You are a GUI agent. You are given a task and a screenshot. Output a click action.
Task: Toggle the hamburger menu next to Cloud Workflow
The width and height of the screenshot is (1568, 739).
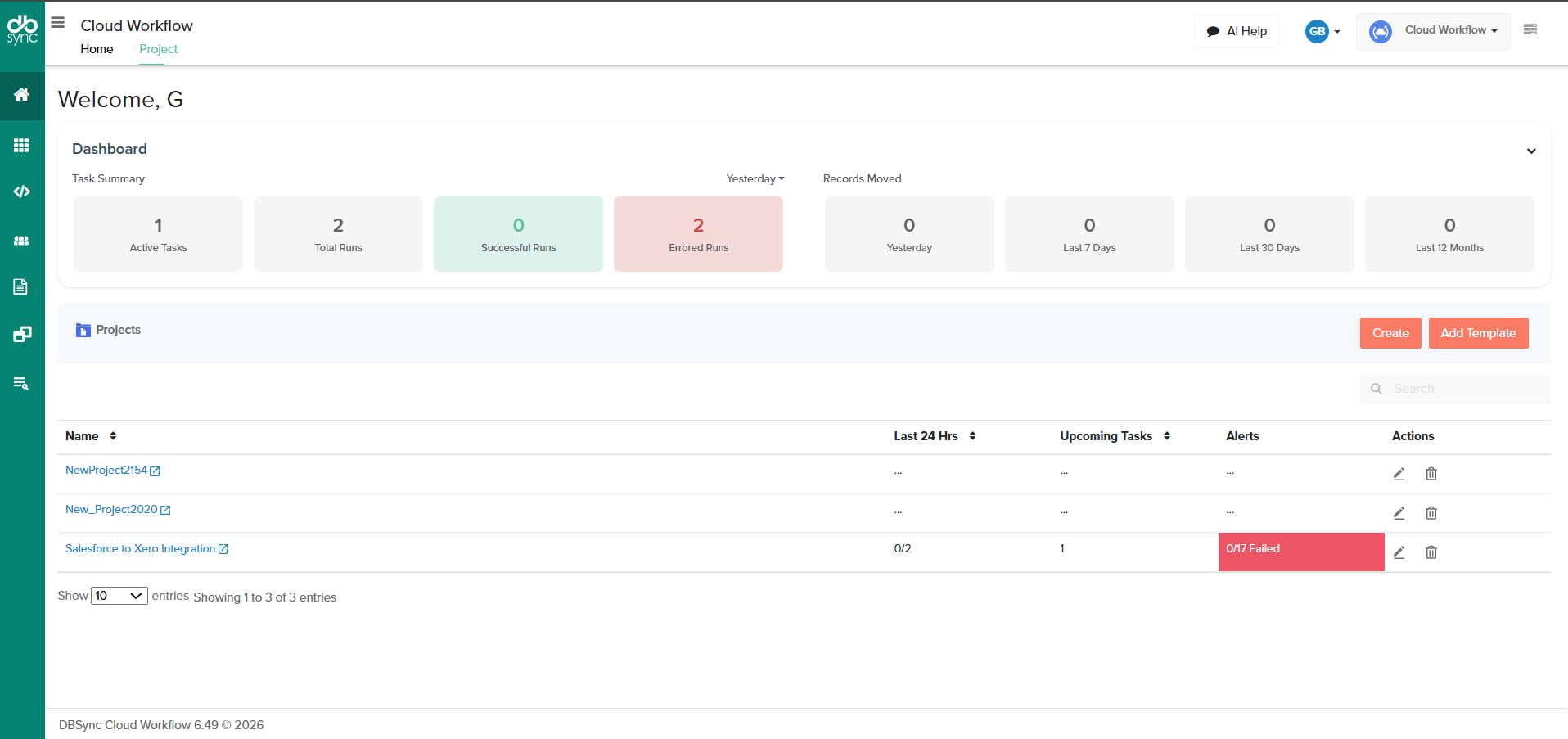coord(58,23)
